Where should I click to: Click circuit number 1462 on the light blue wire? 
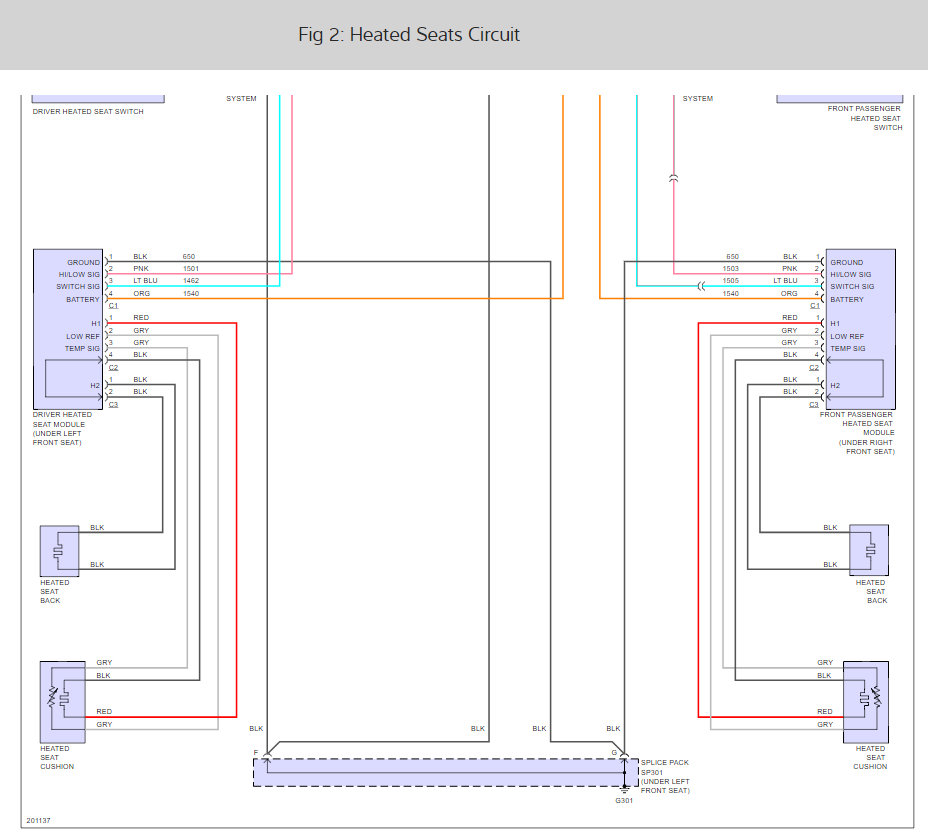pos(191,281)
